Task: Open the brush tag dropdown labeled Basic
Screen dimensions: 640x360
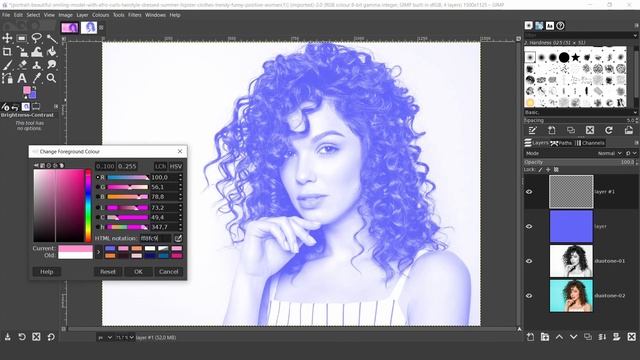Action: 581,112
